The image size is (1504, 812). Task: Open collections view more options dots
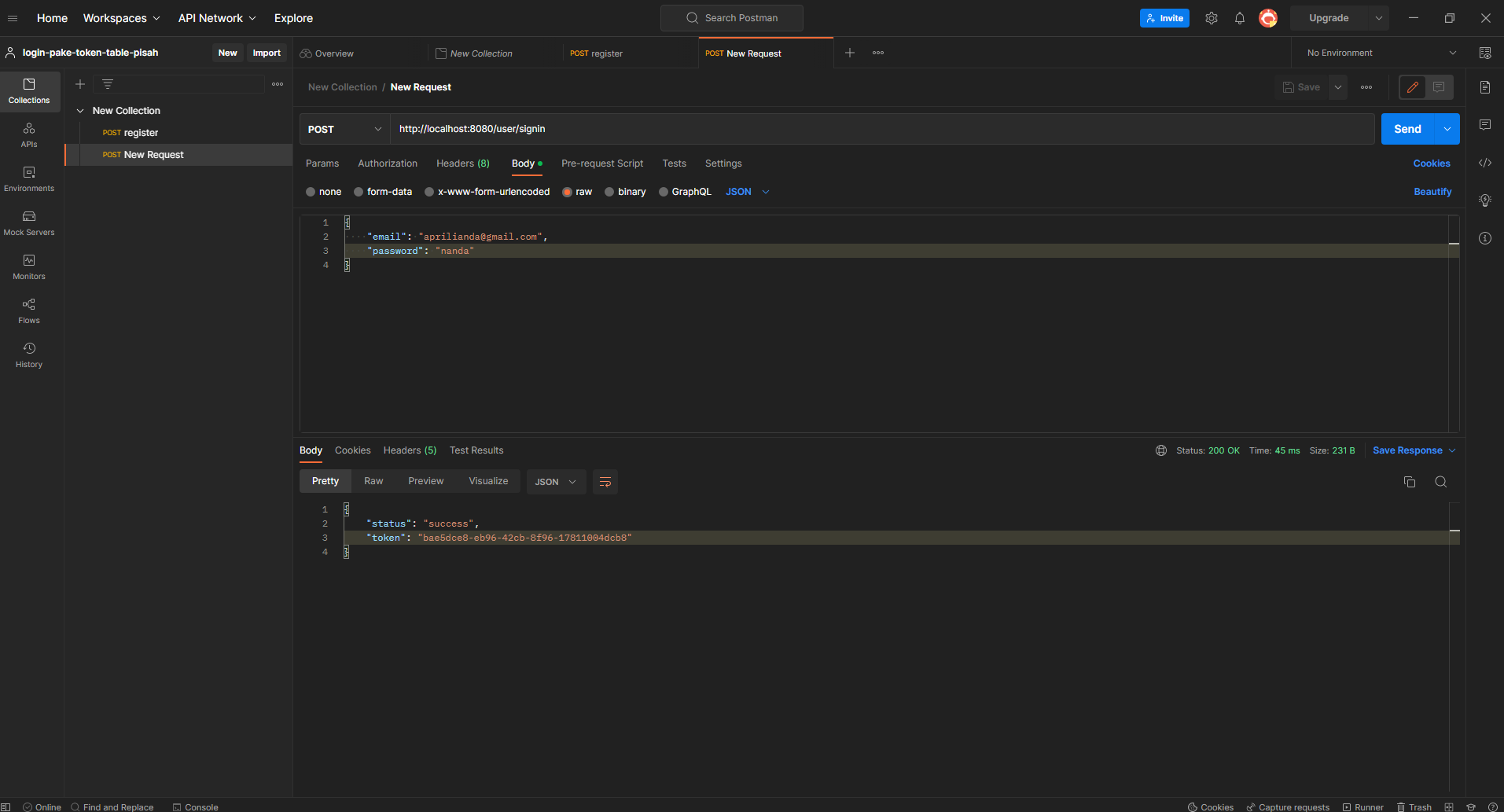278,84
